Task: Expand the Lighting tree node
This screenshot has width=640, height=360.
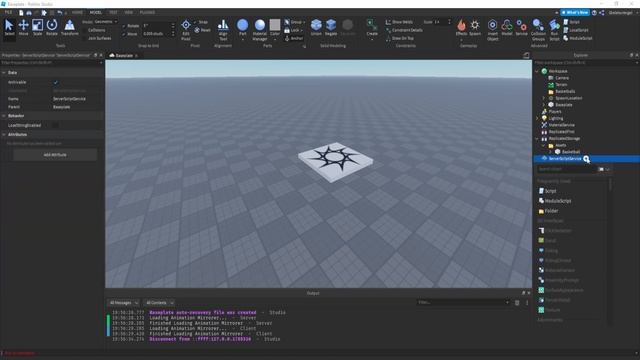Action: tap(537, 118)
